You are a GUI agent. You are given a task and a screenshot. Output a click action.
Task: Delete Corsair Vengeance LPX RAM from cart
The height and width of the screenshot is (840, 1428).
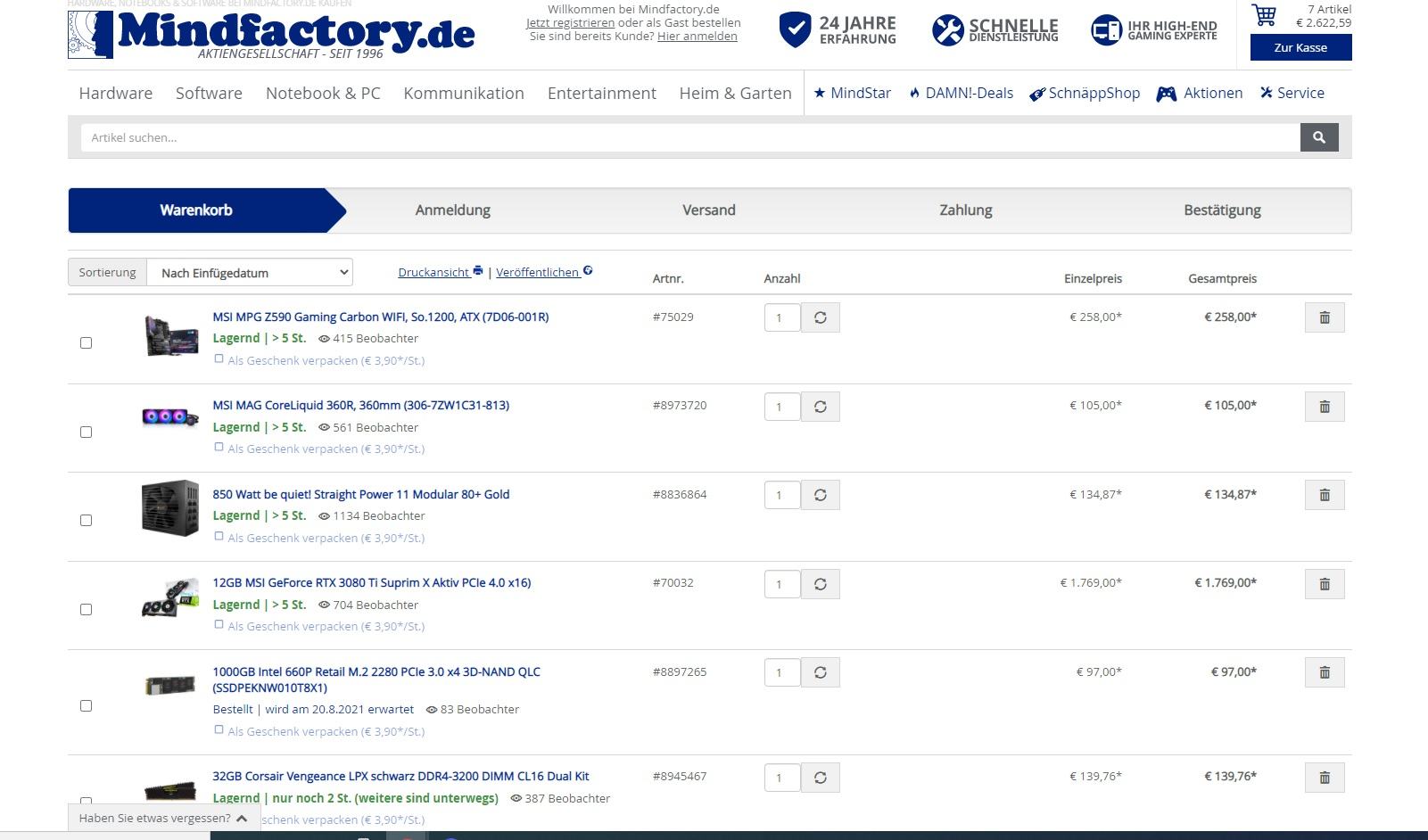point(1325,778)
